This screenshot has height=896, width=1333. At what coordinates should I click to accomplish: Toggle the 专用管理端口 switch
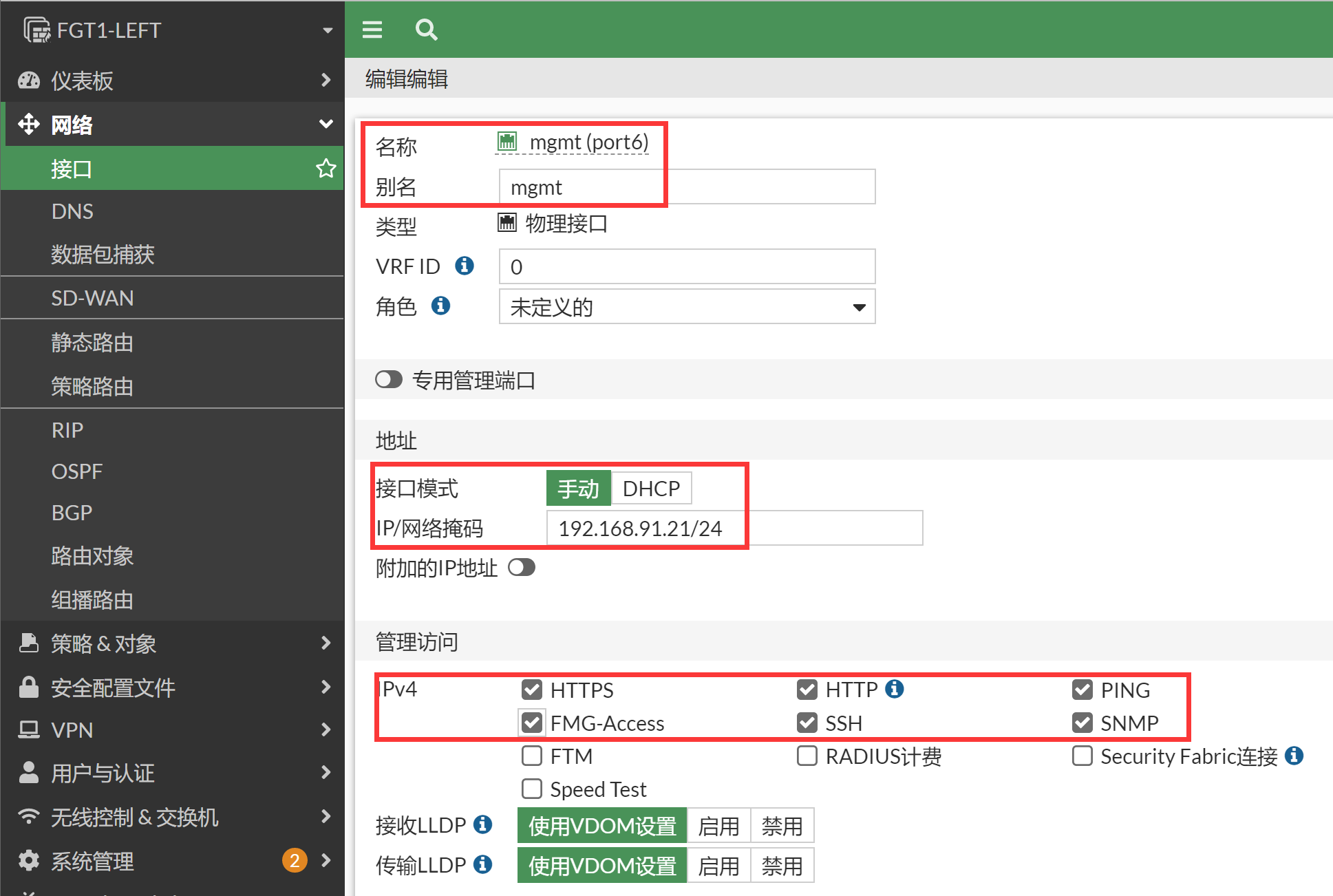click(x=389, y=380)
